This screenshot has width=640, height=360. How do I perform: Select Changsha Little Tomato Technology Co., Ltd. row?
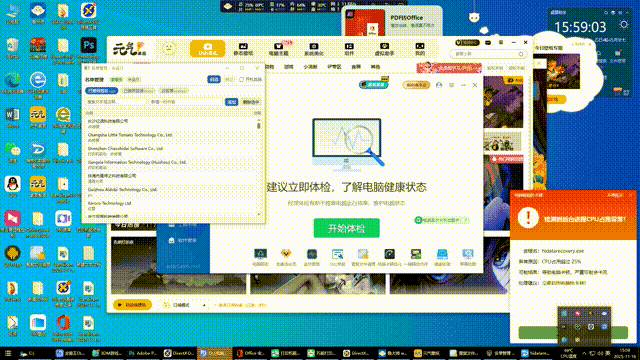(171, 137)
